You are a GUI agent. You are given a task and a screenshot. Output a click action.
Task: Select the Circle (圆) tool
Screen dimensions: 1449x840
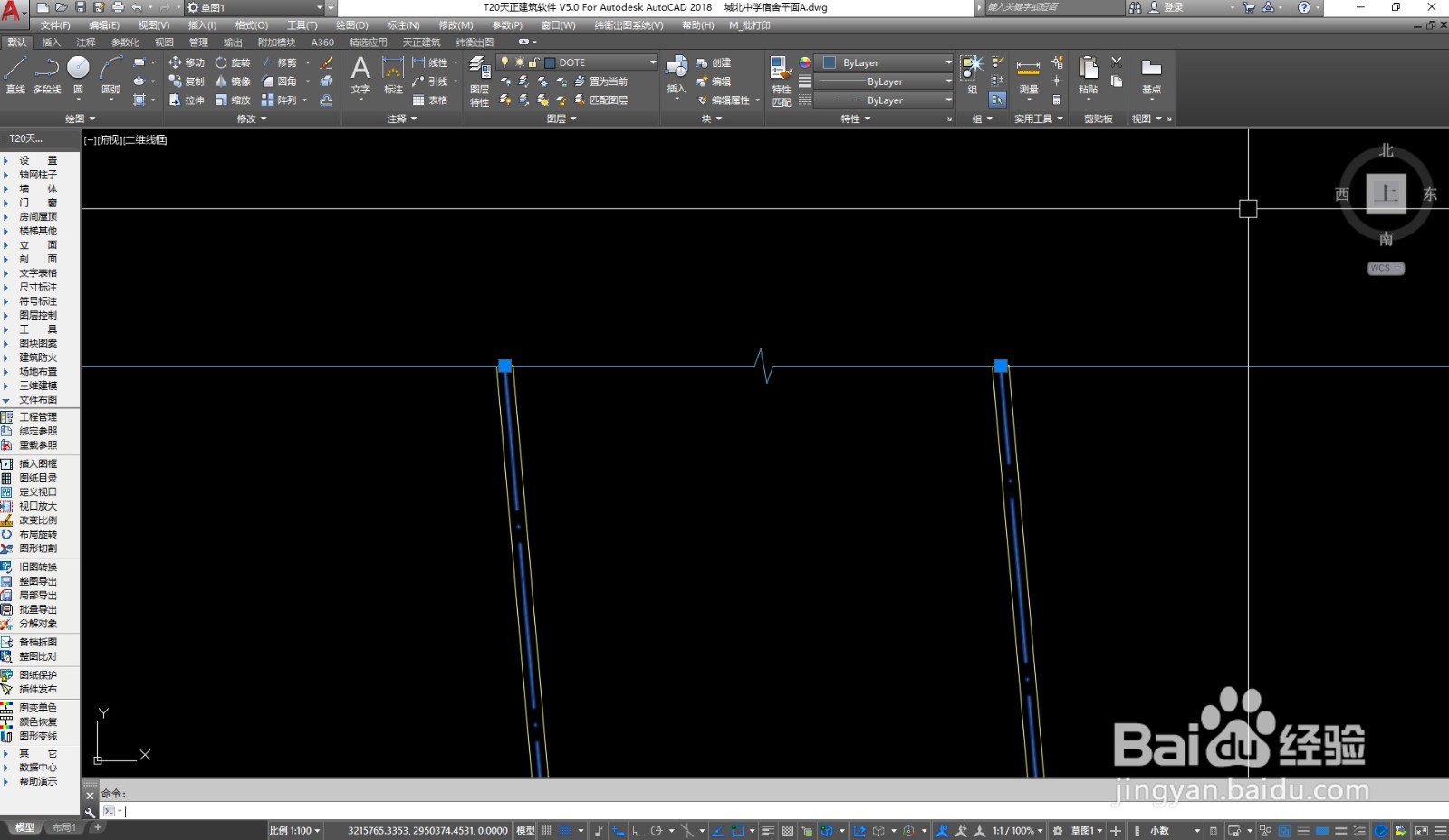[78, 74]
